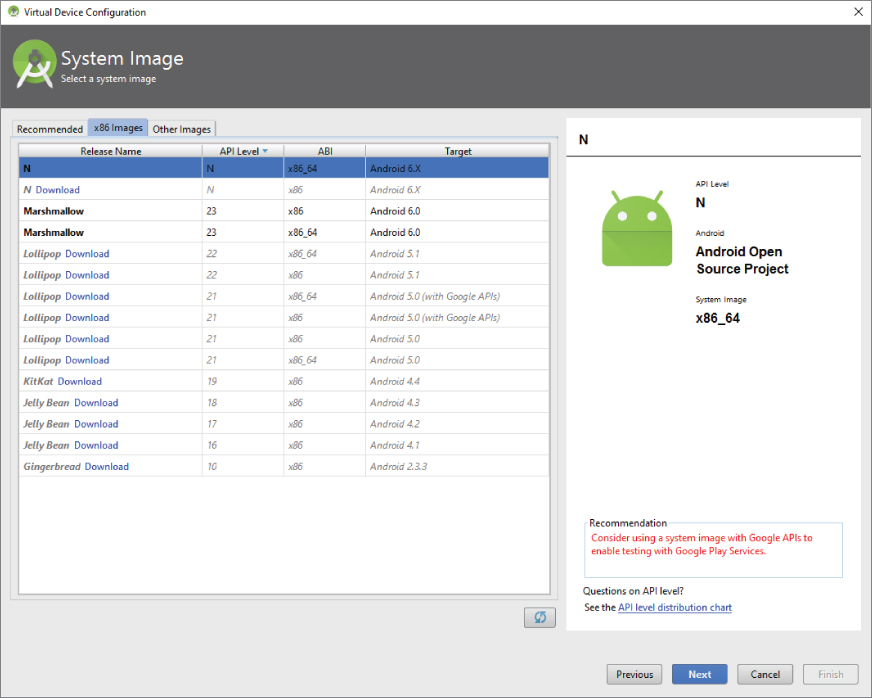Download the Lollipop Android 5.1 x86_64 image

[x=87, y=253]
